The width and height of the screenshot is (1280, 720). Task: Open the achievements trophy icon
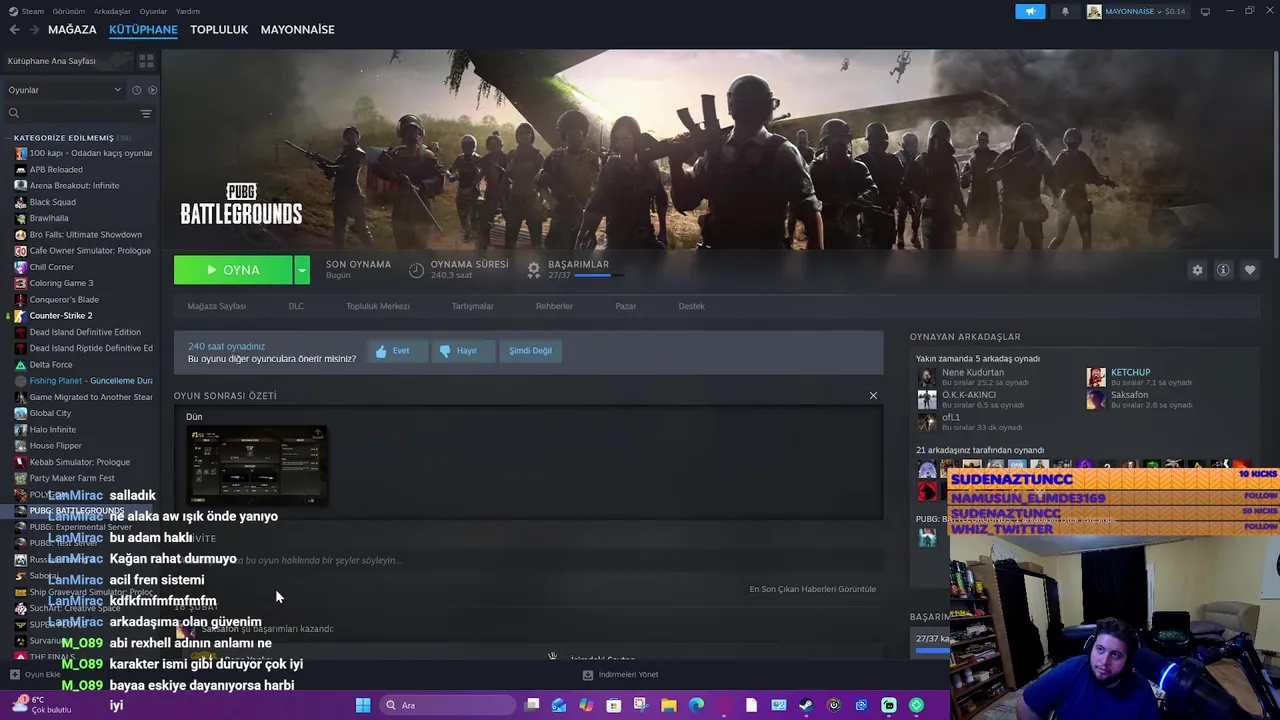534,269
